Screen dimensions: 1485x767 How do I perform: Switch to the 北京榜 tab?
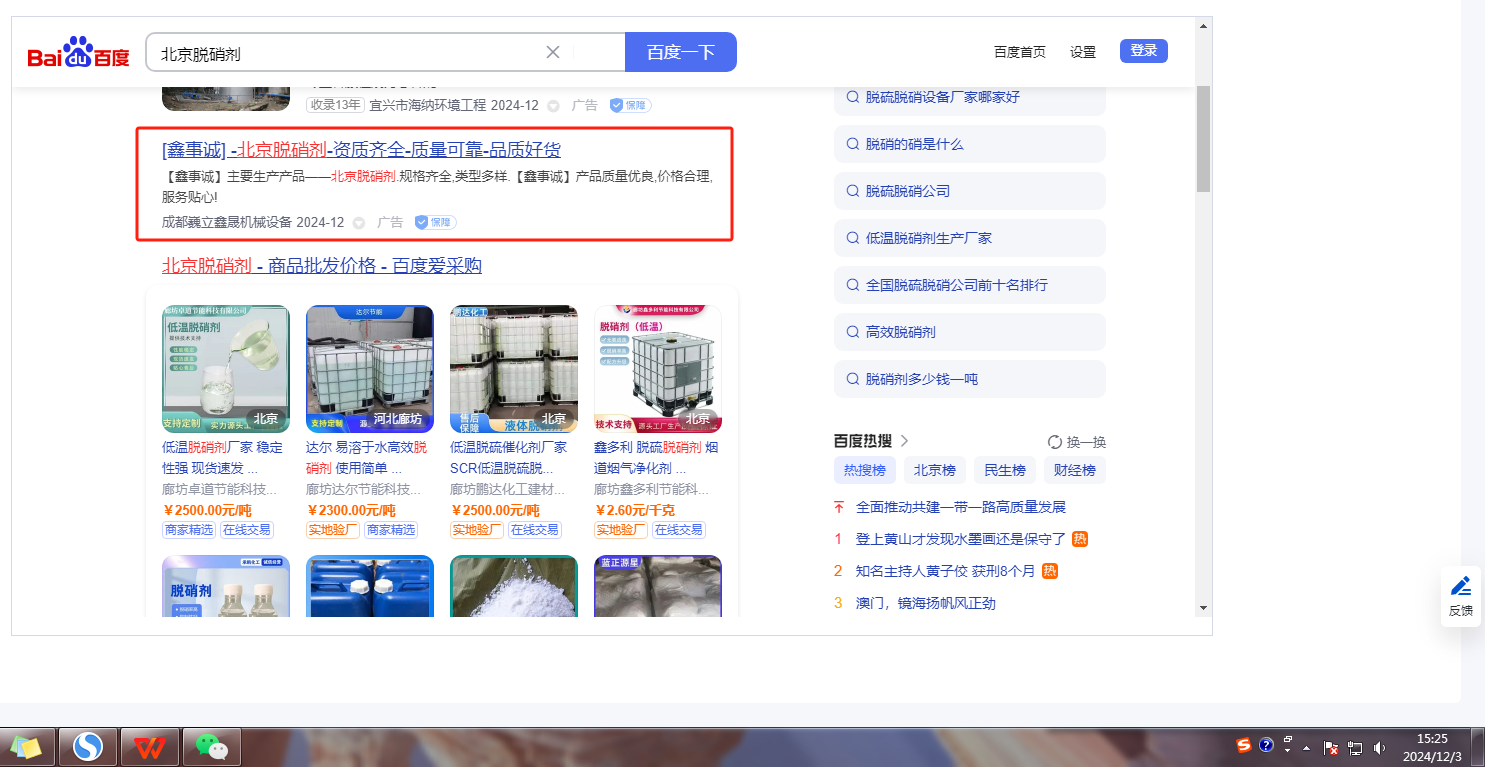pyautogui.click(x=935, y=470)
